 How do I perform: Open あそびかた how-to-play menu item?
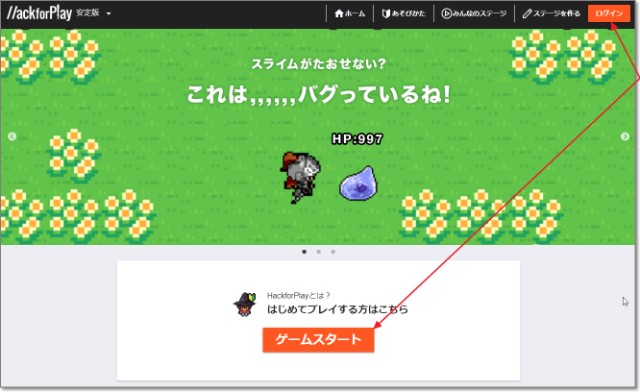click(x=403, y=13)
